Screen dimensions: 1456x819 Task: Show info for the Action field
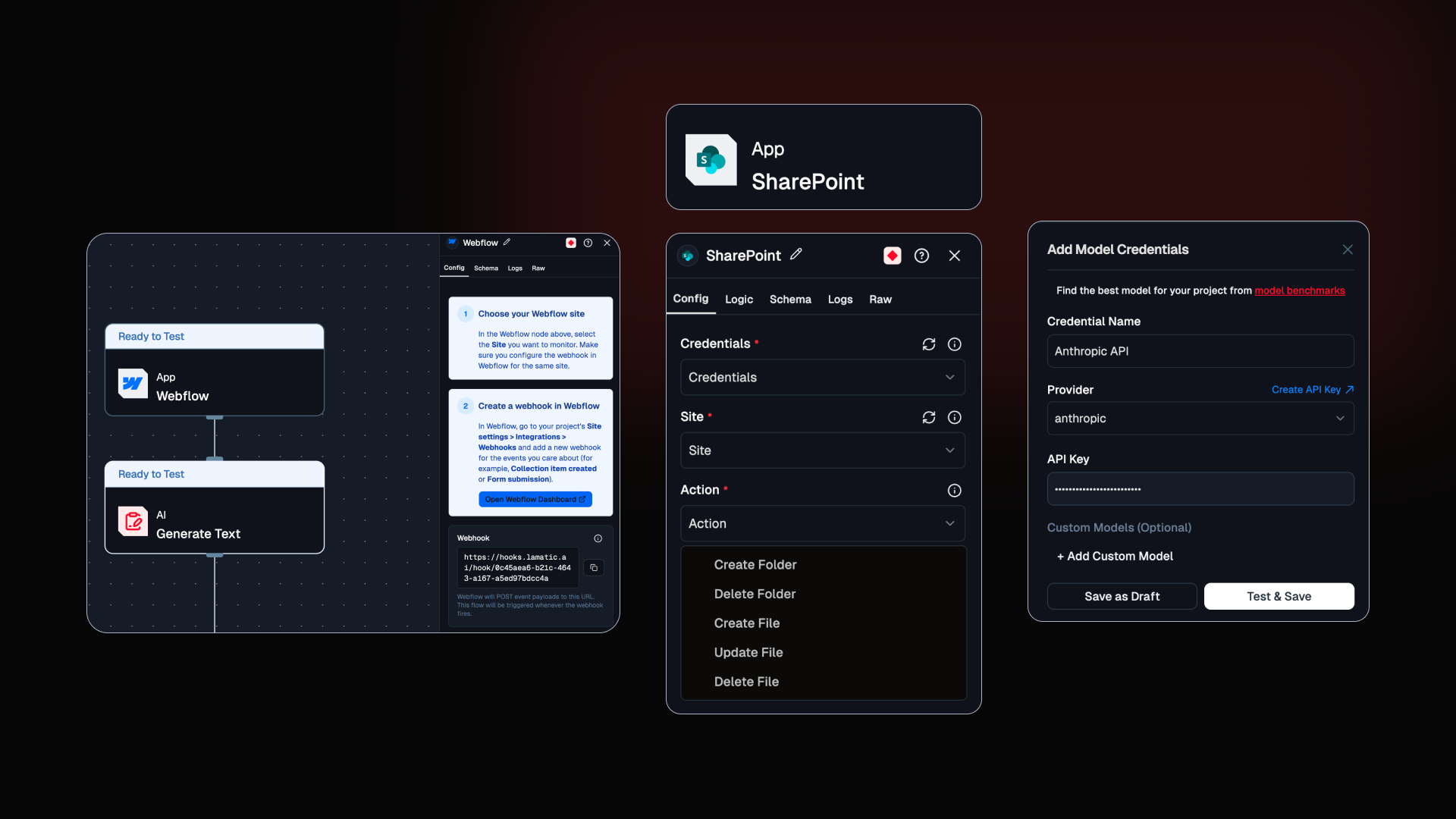click(954, 491)
